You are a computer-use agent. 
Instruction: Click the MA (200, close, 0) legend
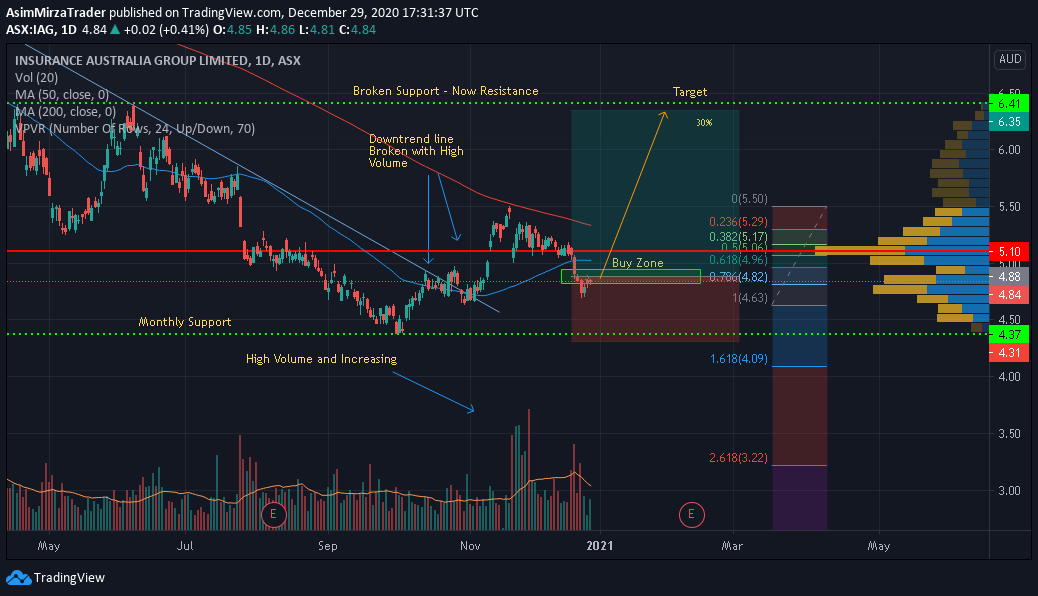pos(65,111)
